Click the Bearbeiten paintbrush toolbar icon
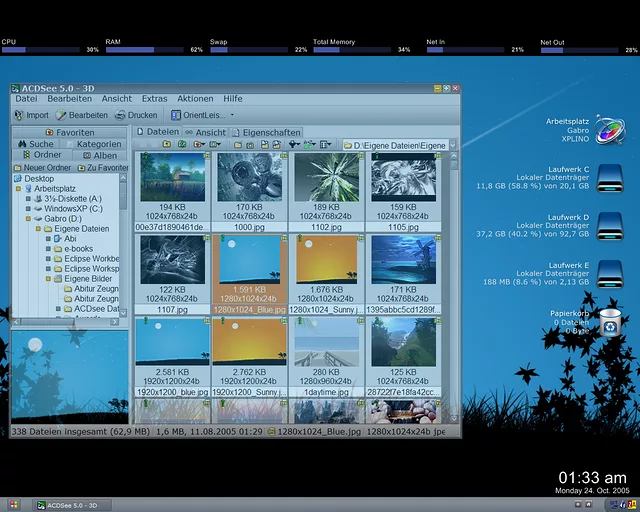The height and width of the screenshot is (512, 640). [62, 115]
